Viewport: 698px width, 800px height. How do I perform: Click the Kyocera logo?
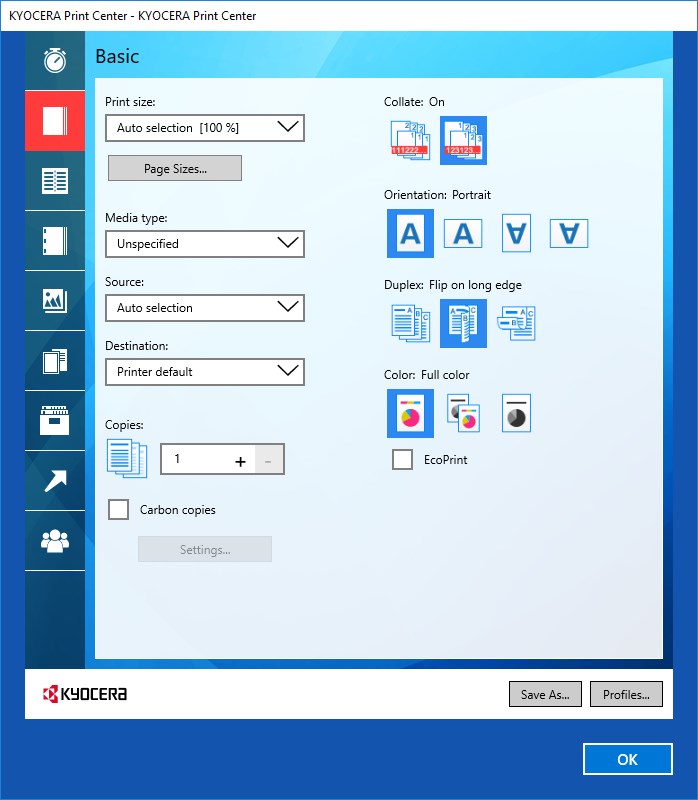pyautogui.click(x=85, y=694)
